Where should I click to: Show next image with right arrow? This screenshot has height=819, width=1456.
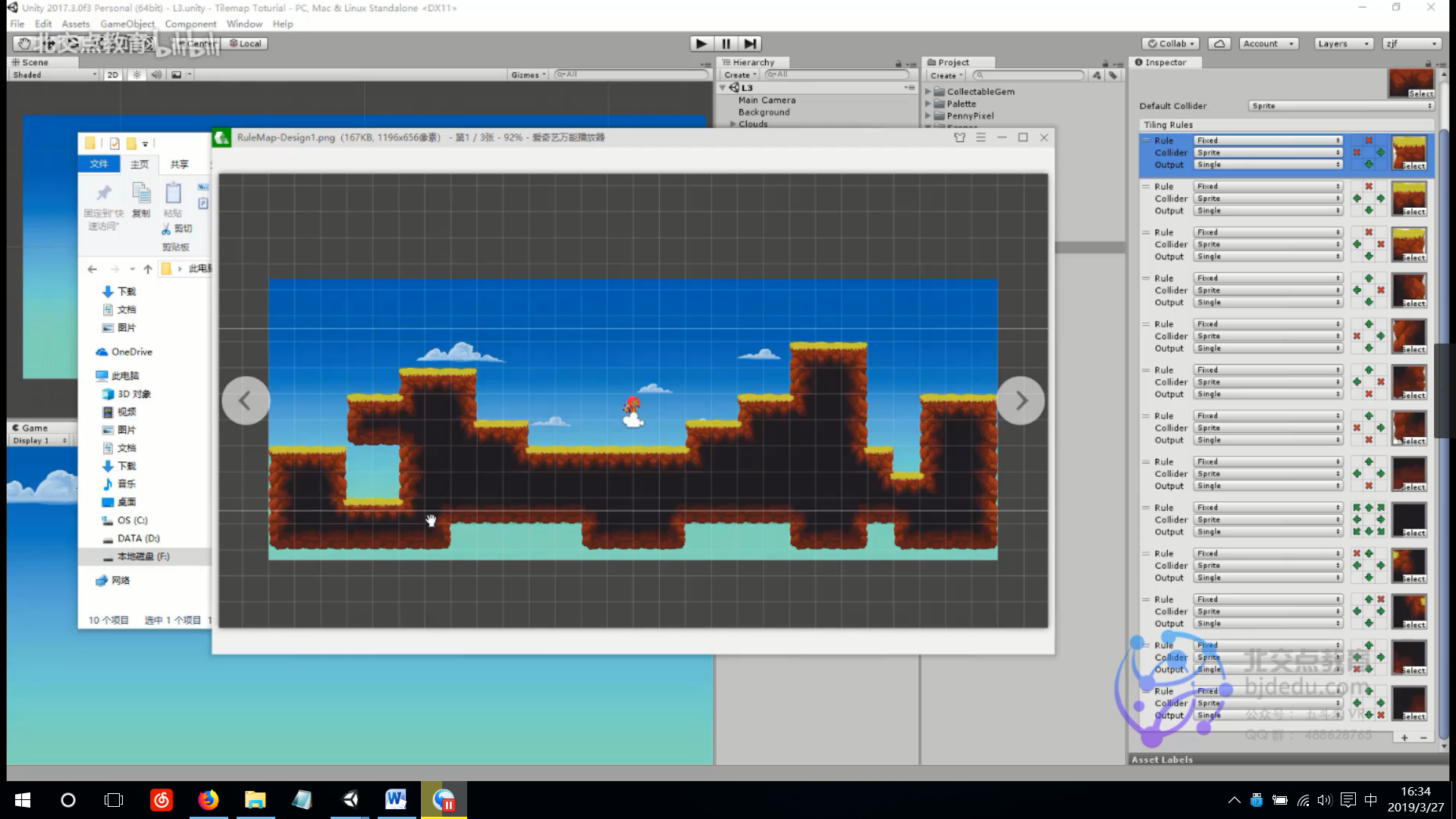coord(1021,400)
